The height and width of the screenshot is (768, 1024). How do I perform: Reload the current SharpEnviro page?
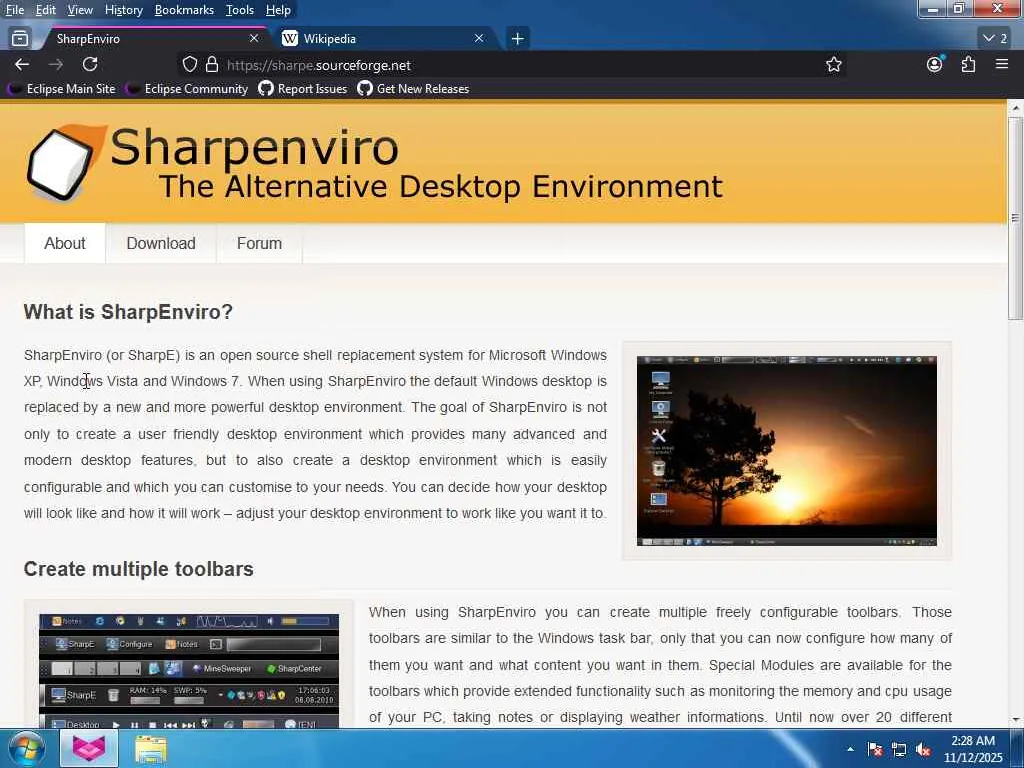(x=90, y=64)
